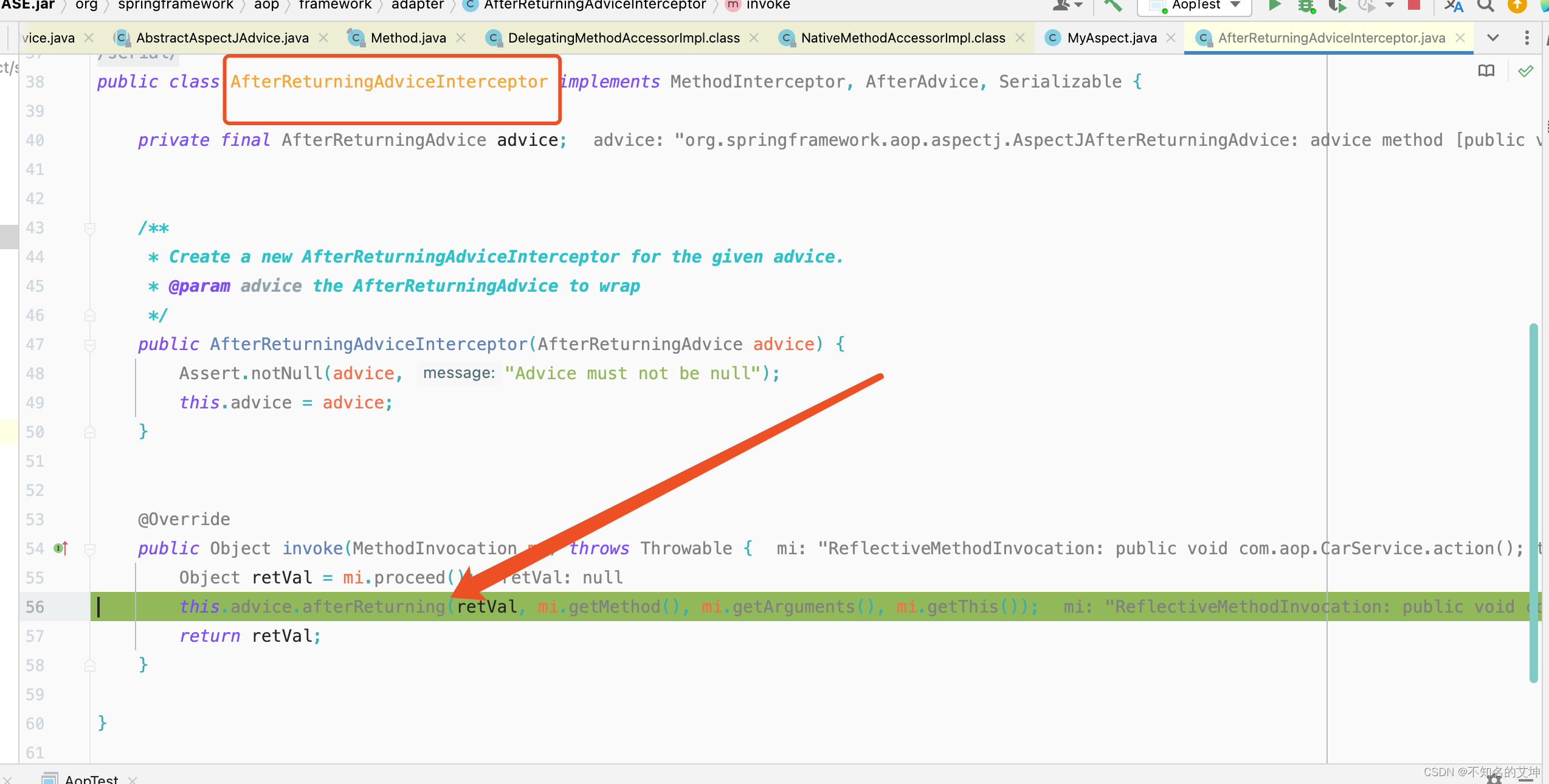Close the MyAspect.java tab

tap(1171, 38)
